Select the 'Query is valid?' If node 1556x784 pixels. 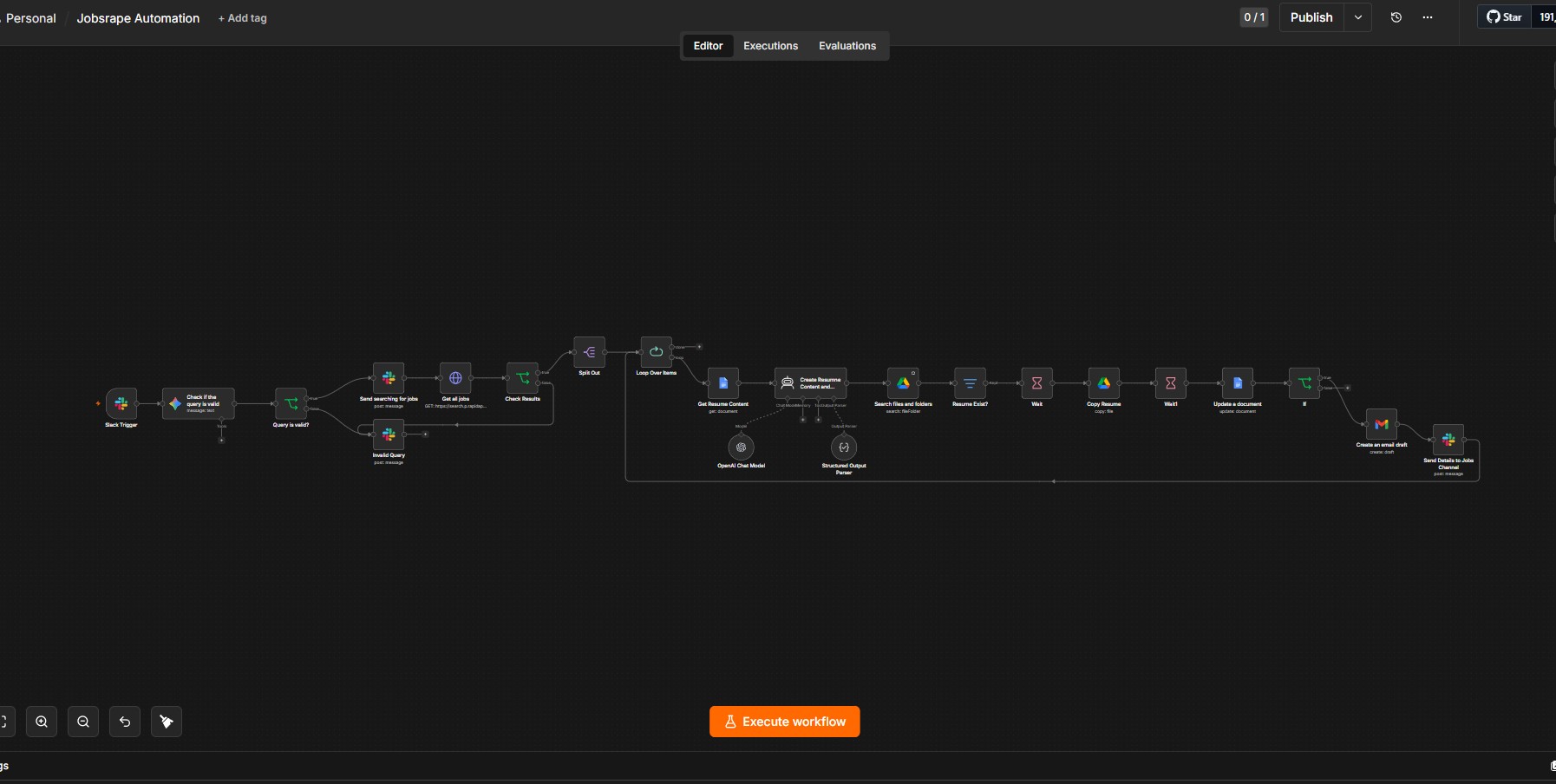coord(291,403)
